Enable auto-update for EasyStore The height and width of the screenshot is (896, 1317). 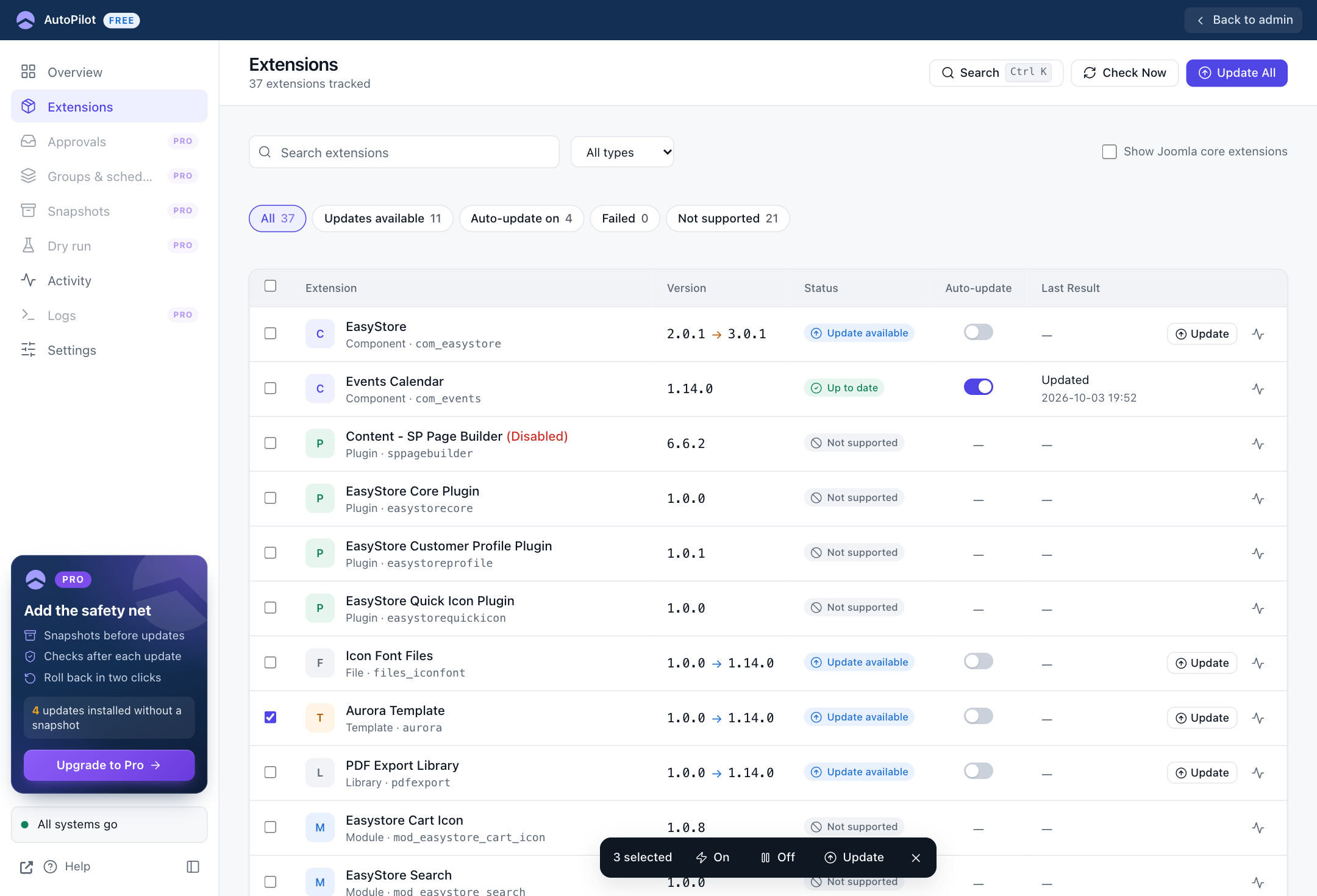(978, 332)
